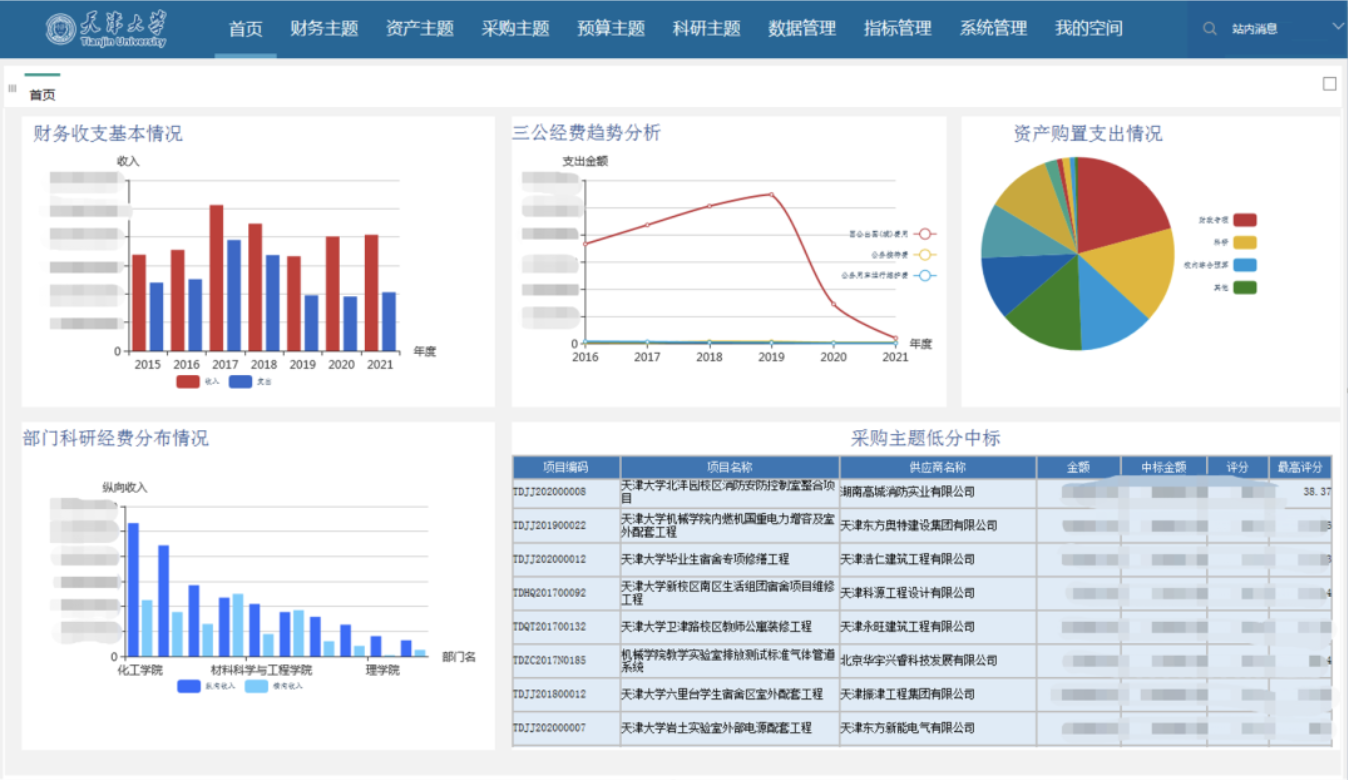Toggle red 收入 legend in 财务收支 chart

pos(188,381)
